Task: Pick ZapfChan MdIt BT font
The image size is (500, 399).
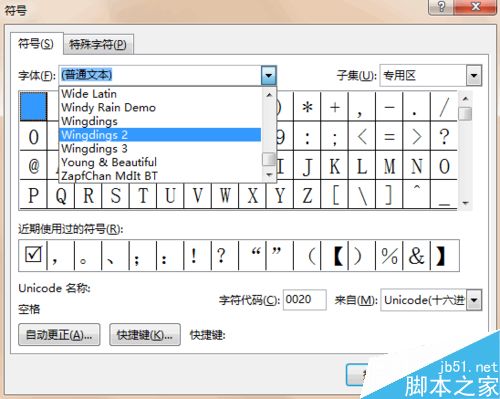Action: tap(160, 175)
